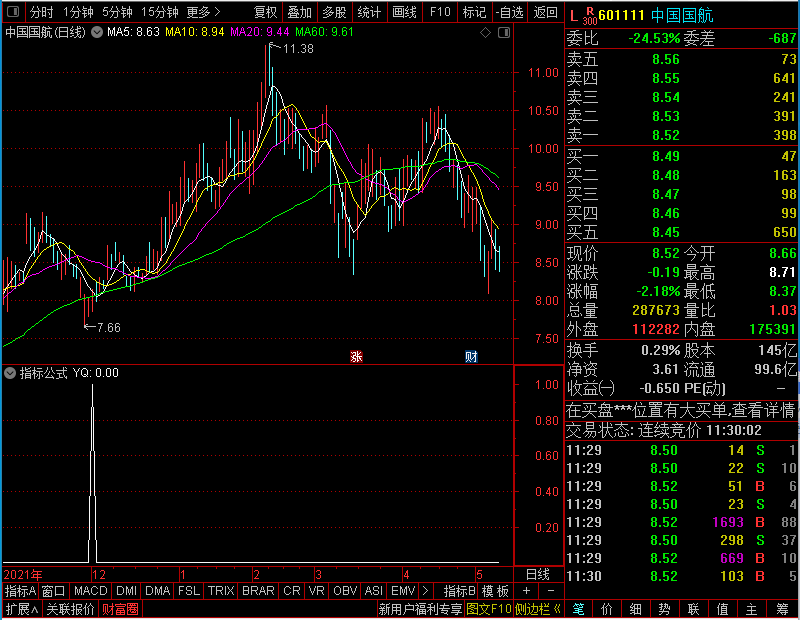Expand the 扩展 panel
Screen dimensions: 800x620
pyautogui.click(x=22, y=609)
